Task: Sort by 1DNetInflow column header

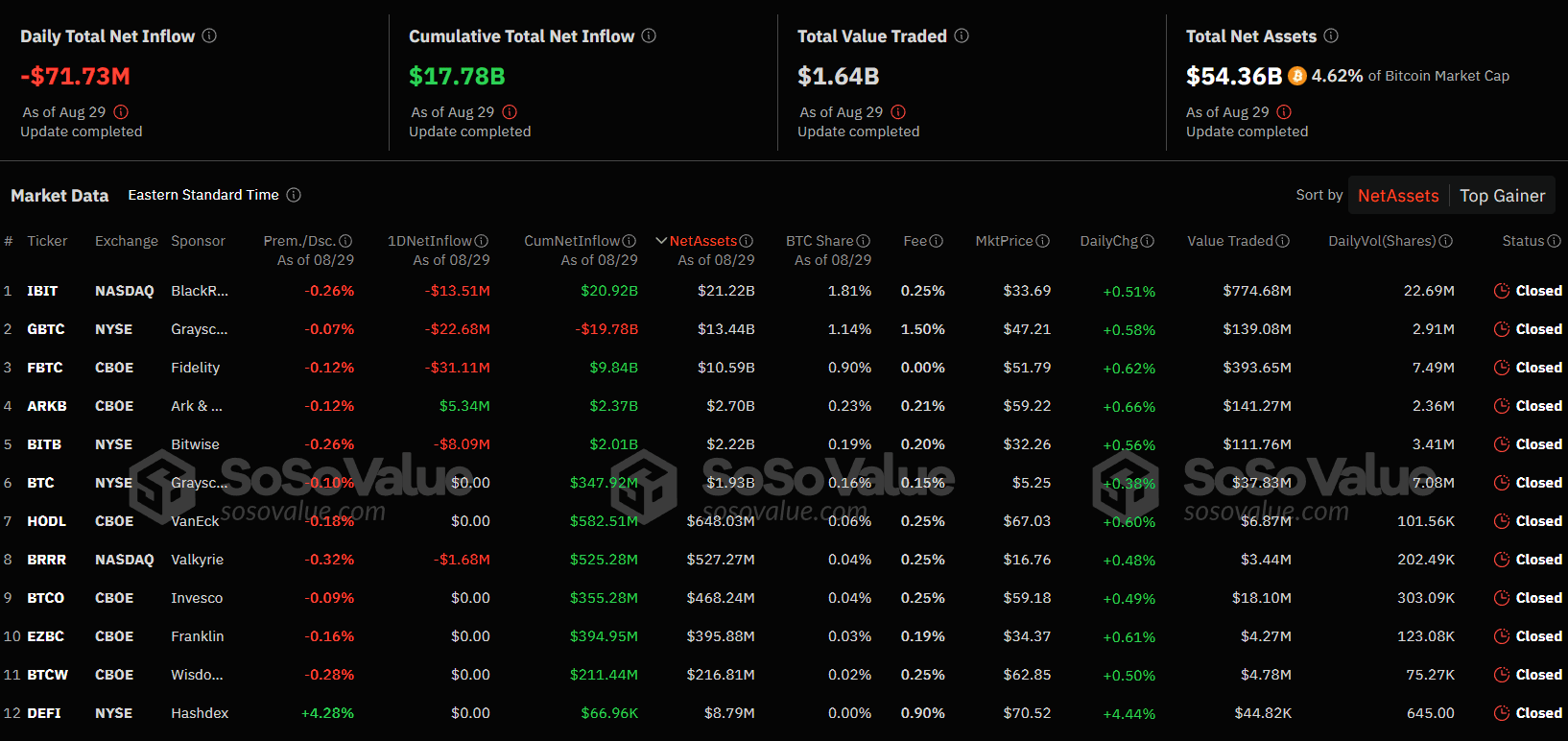Action: (x=430, y=241)
